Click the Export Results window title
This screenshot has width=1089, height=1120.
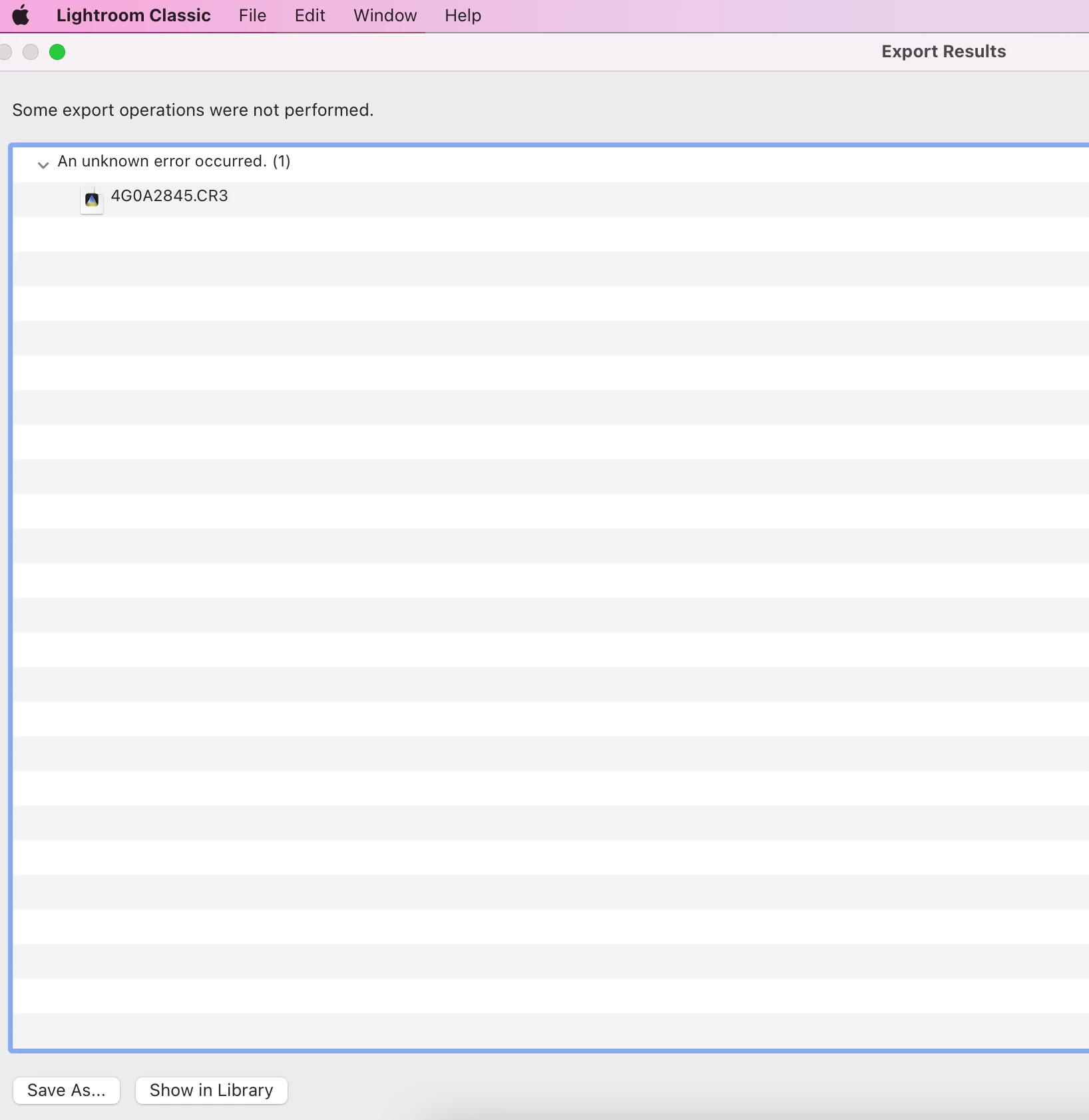tap(943, 52)
